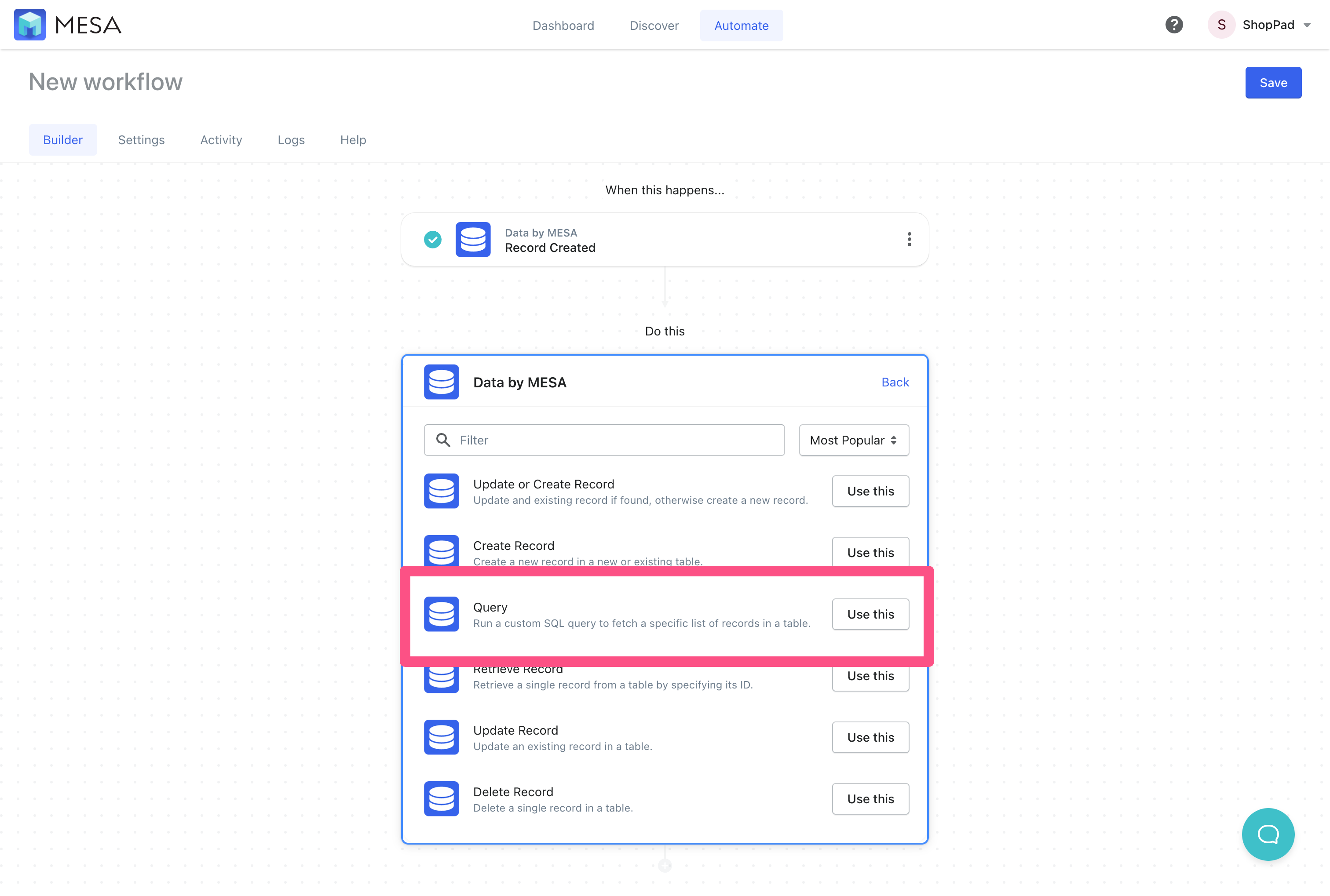
Task: Click the Update Record database icon
Action: pos(441,737)
